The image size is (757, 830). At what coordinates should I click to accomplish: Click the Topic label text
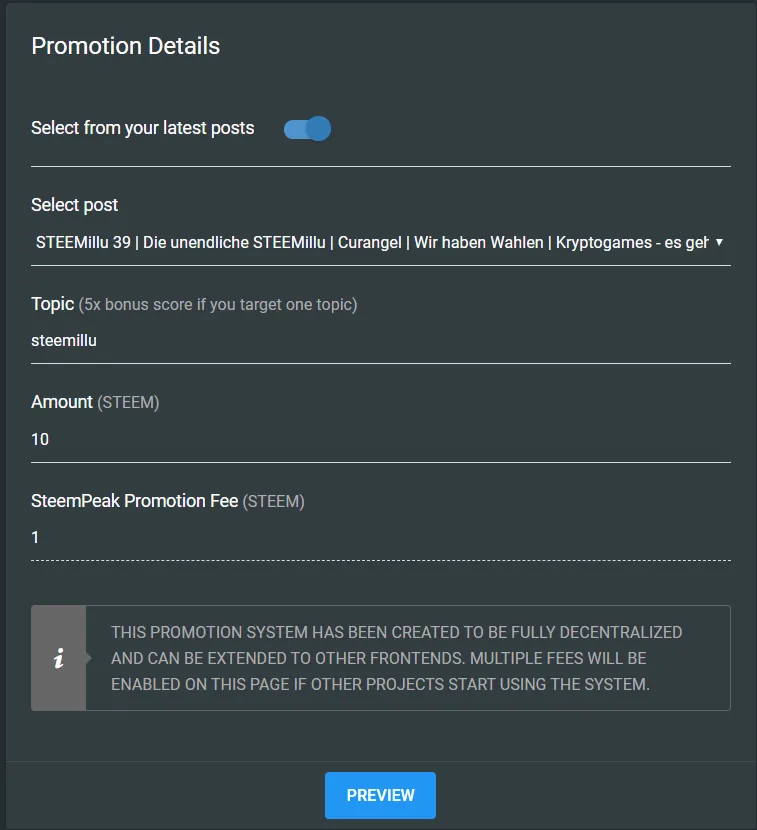(52, 304)
